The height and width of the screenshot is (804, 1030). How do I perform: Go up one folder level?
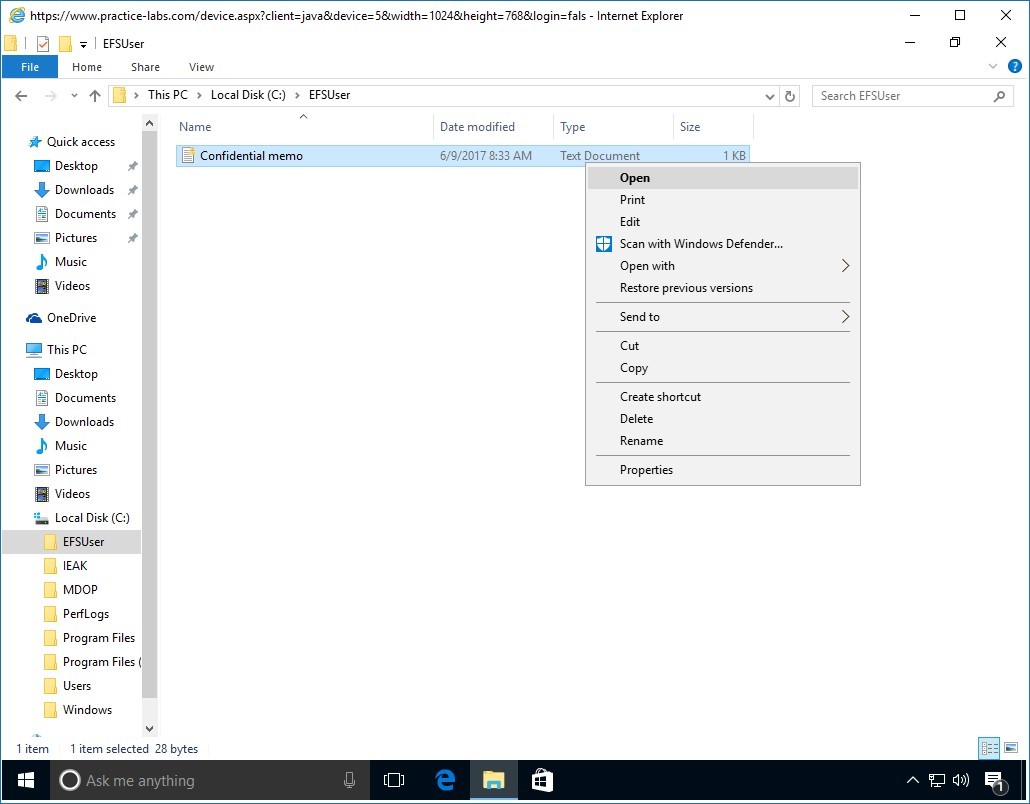click(95, 96)
